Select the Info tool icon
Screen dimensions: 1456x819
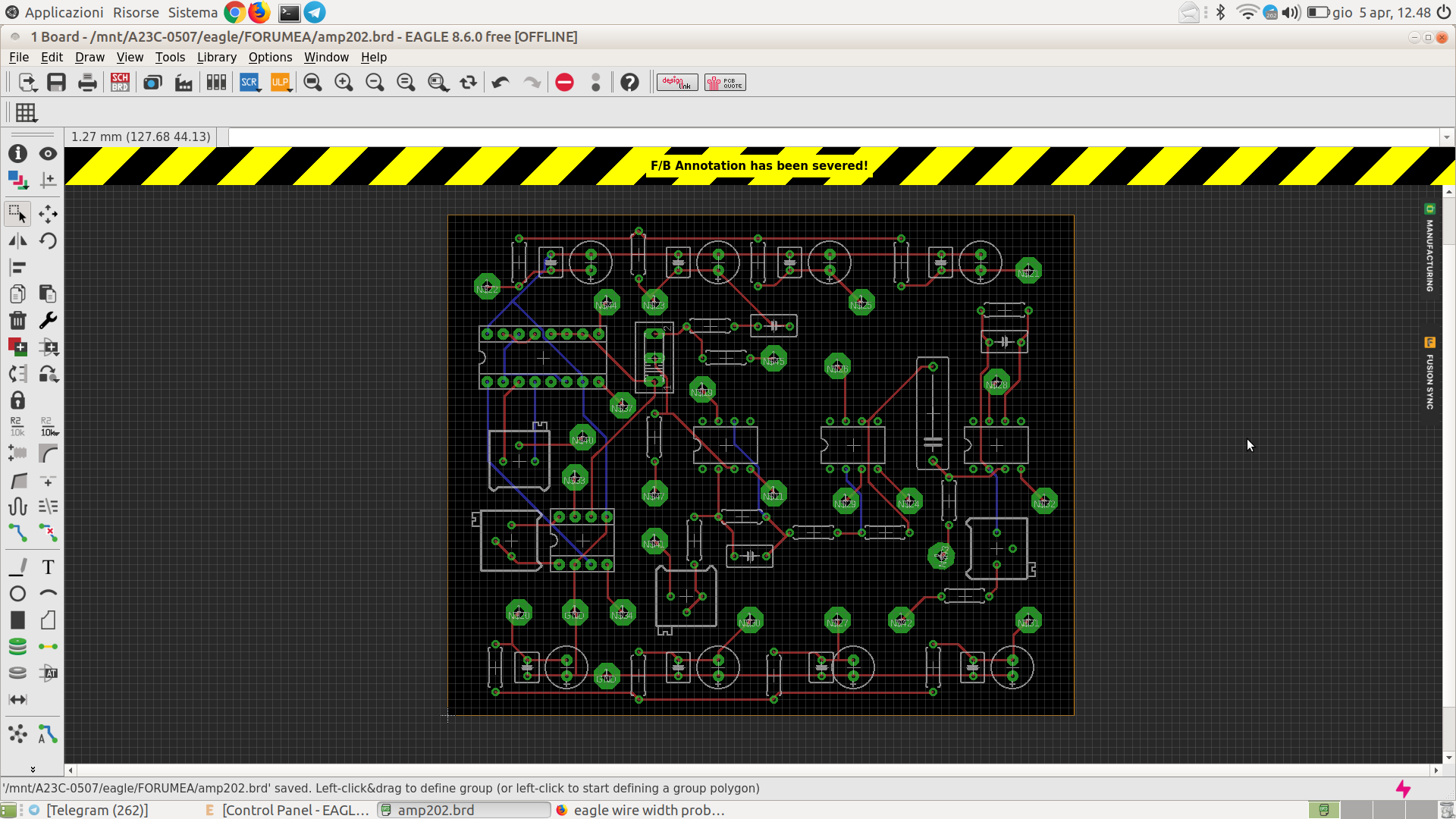(17, 154)
